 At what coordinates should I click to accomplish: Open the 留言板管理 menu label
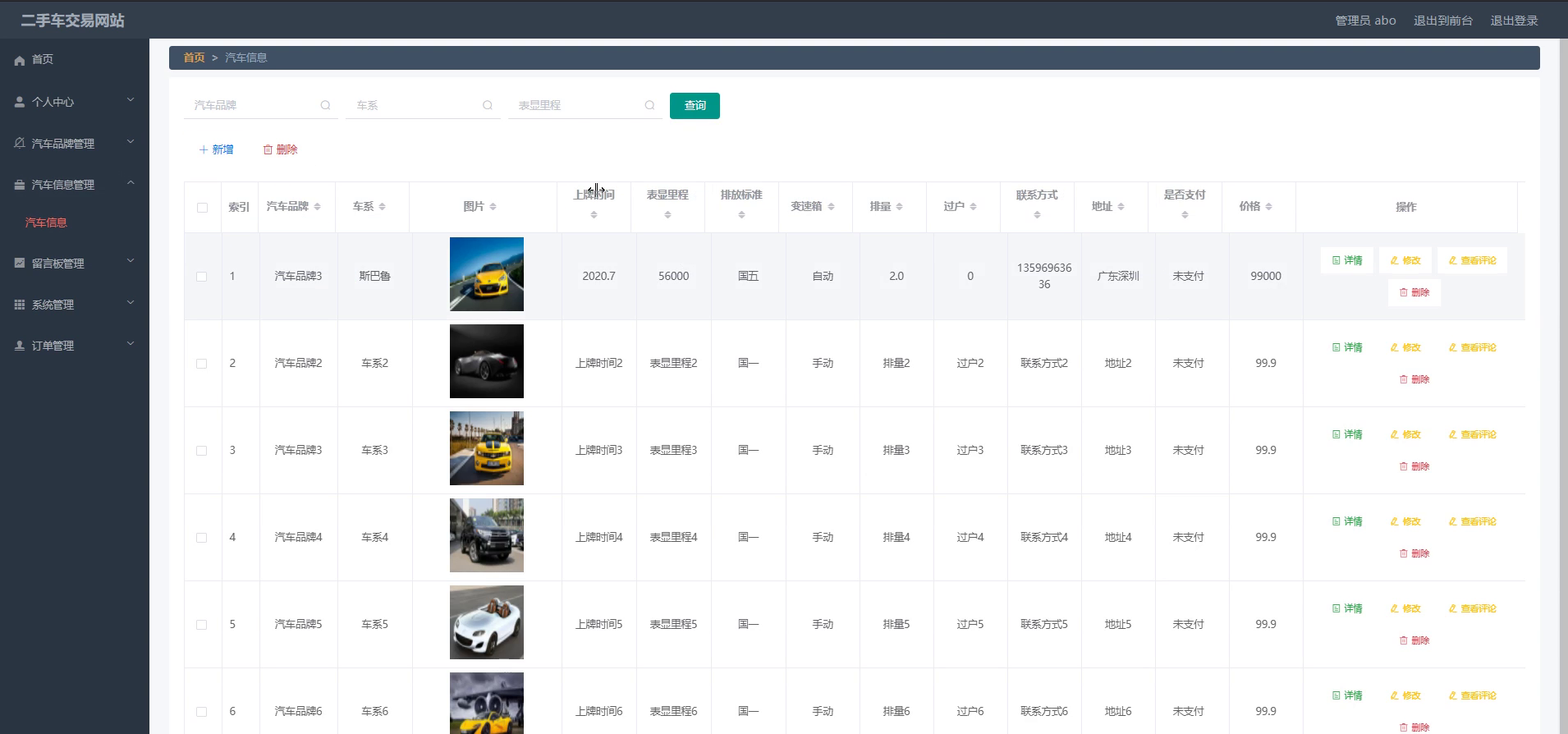pyautogui.click(x=58, y=264)
